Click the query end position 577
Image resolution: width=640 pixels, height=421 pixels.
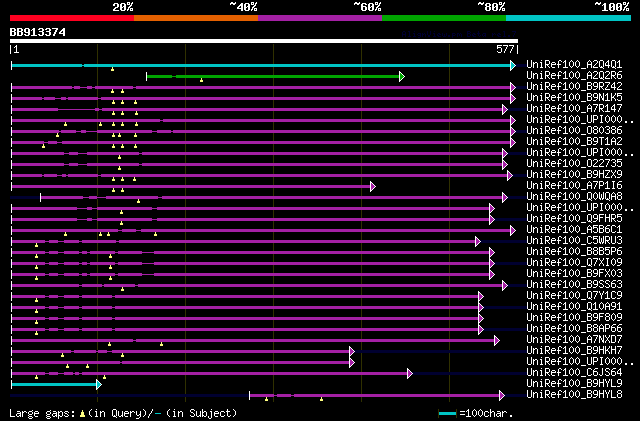tap(505, 49)
